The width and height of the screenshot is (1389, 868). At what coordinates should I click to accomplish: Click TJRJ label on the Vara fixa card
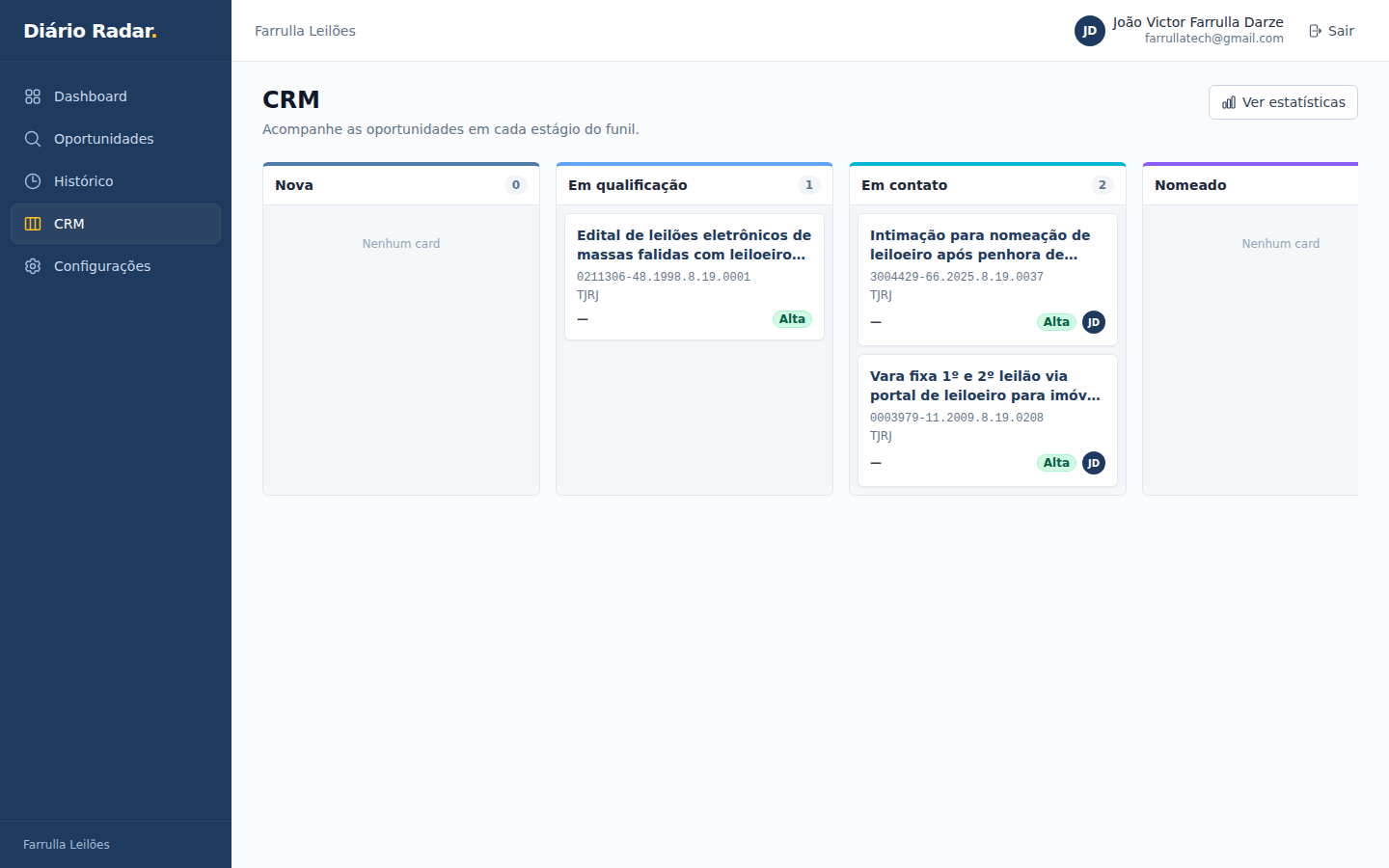[x=881, y=436]
